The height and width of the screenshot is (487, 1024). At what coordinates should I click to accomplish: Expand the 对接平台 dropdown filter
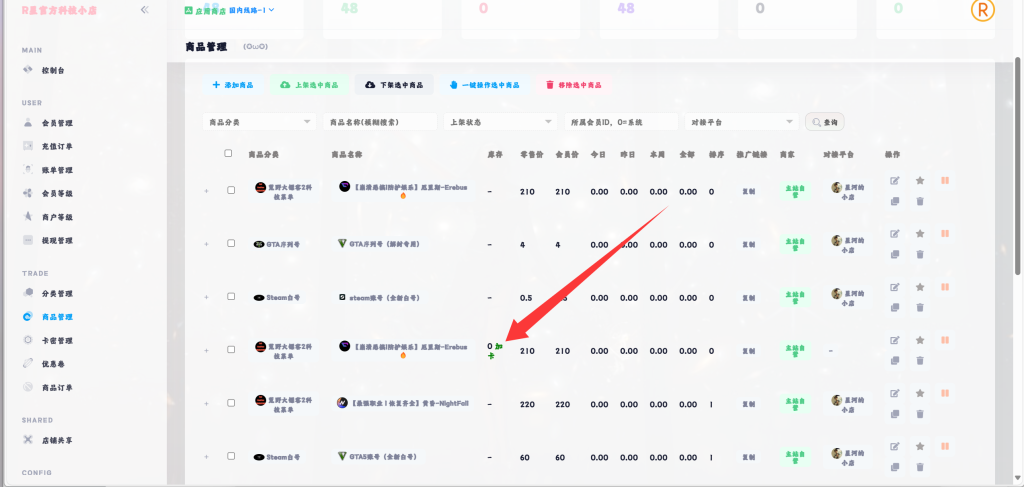click(x=741, y=122)
